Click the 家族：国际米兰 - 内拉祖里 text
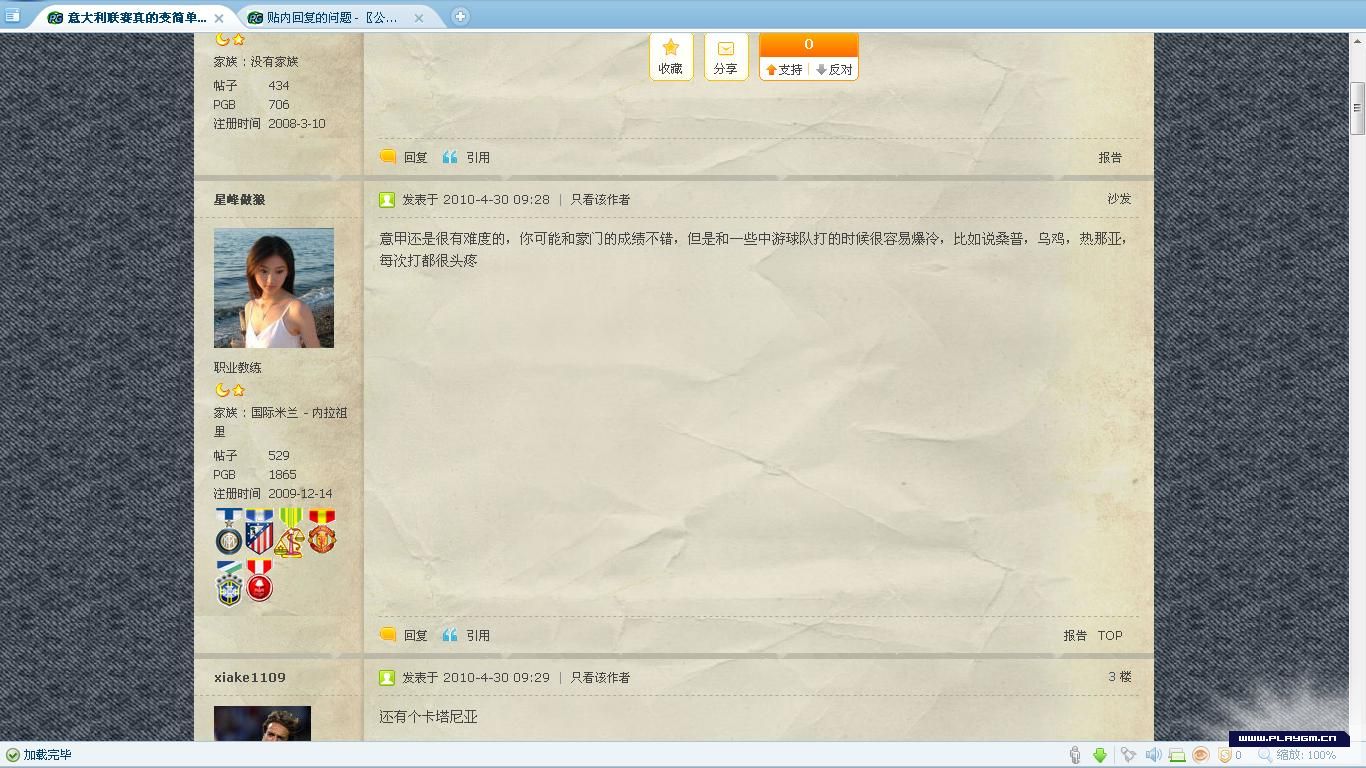1366x768 pixels. (280, 422)
